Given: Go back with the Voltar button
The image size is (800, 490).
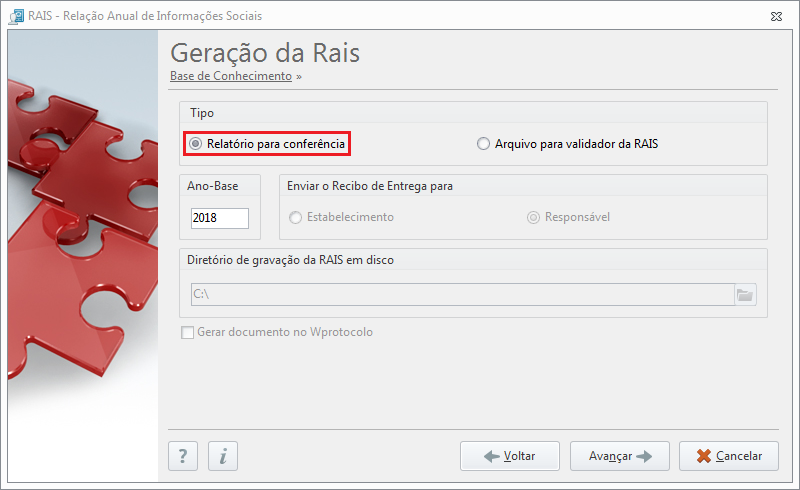Looking at the screenshot, I should (x=510, y=456).
